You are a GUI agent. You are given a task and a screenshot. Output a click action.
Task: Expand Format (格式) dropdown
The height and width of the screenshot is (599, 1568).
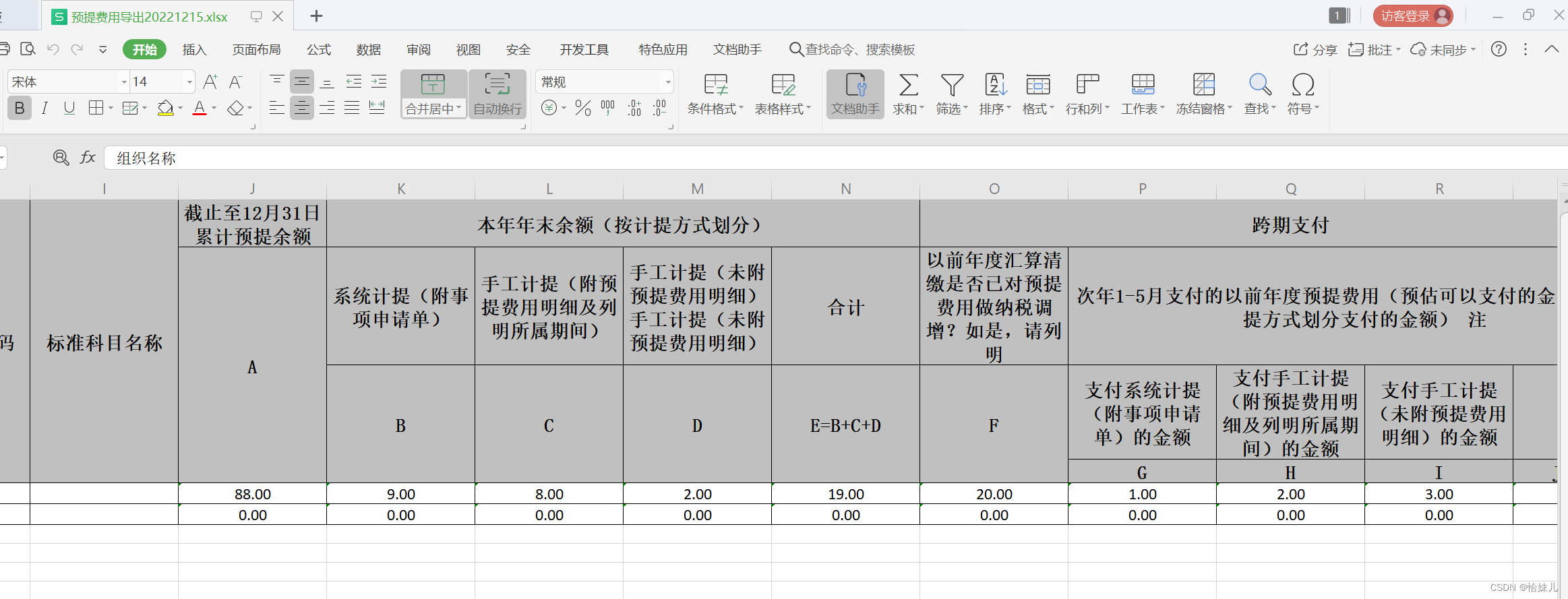pyautogui.click(x=1052, y=108)
